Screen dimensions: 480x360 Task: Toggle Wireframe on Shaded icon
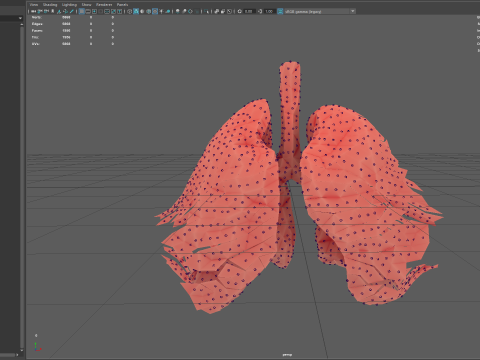(x=149, y=11)
